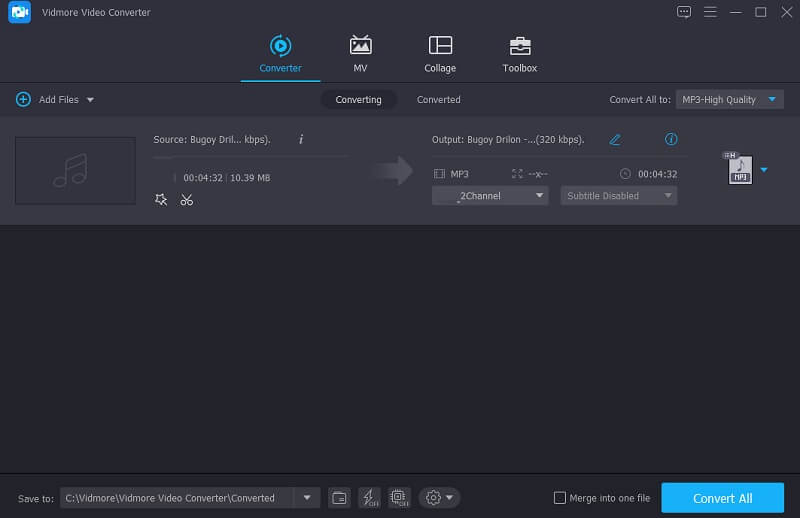The width and height of the screenshot is (800, 518).
Task: Open the Collage tab
Action: [440, 54]
